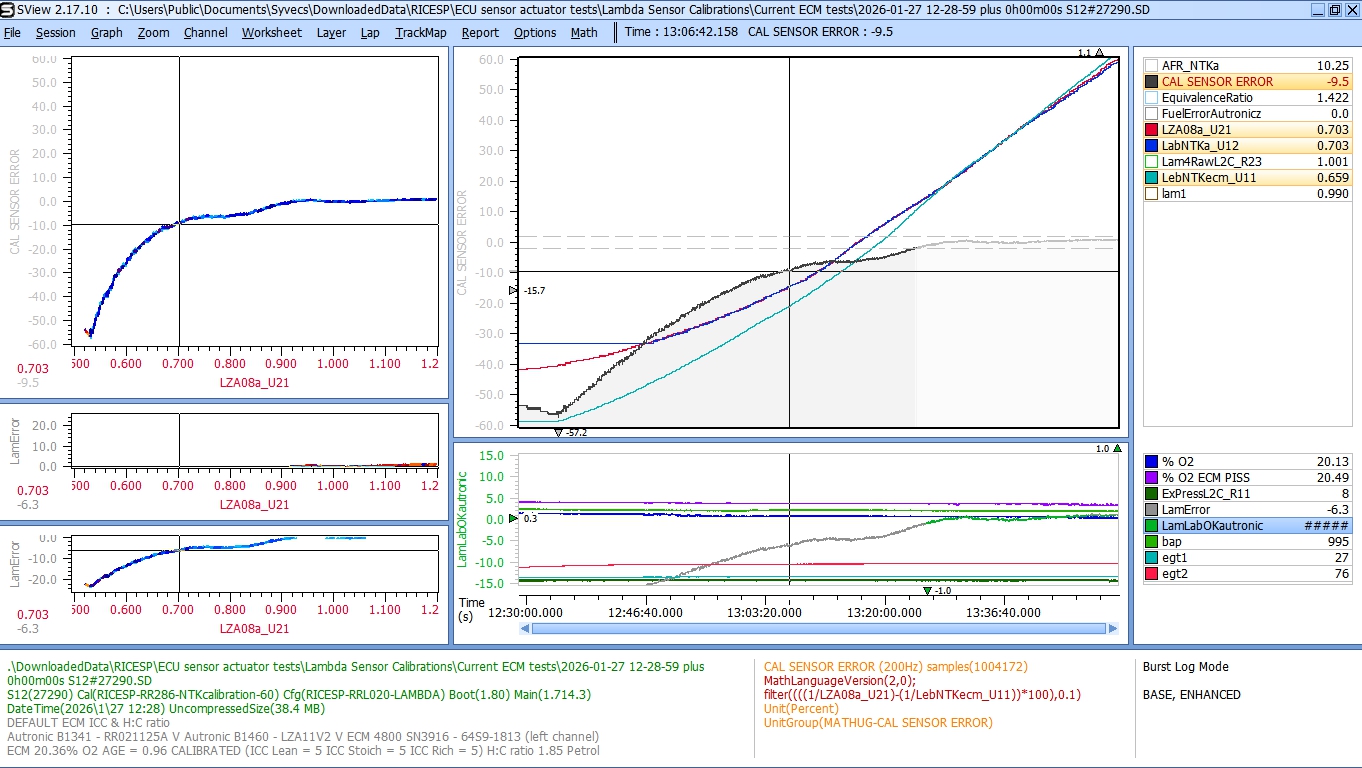
Task: Click the 0.3 green arrow marker on lower graph
Action: point(514,518)
